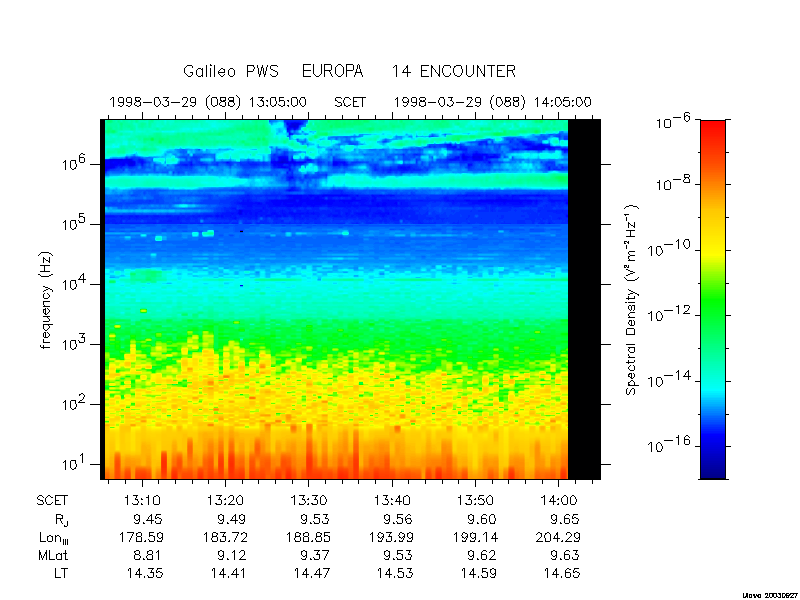Image resolution: width=800 pixels, height=600 pixels.
Task: Select the start time label '1998-03-29 (088) 13:05:00'
Action: pos(208,102)
